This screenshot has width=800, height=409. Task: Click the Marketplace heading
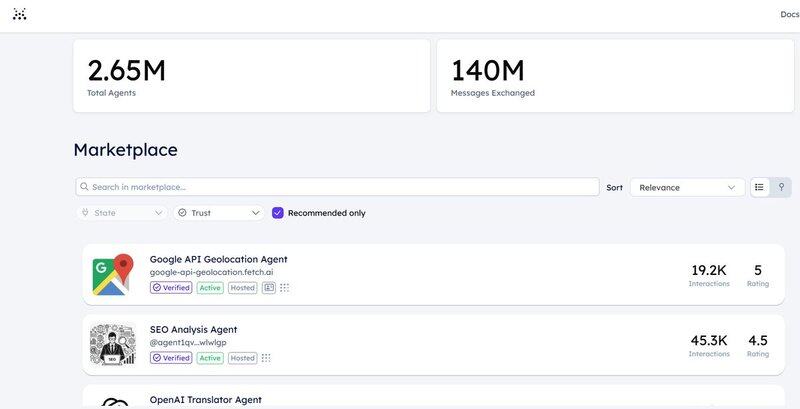tap(126, 150)
